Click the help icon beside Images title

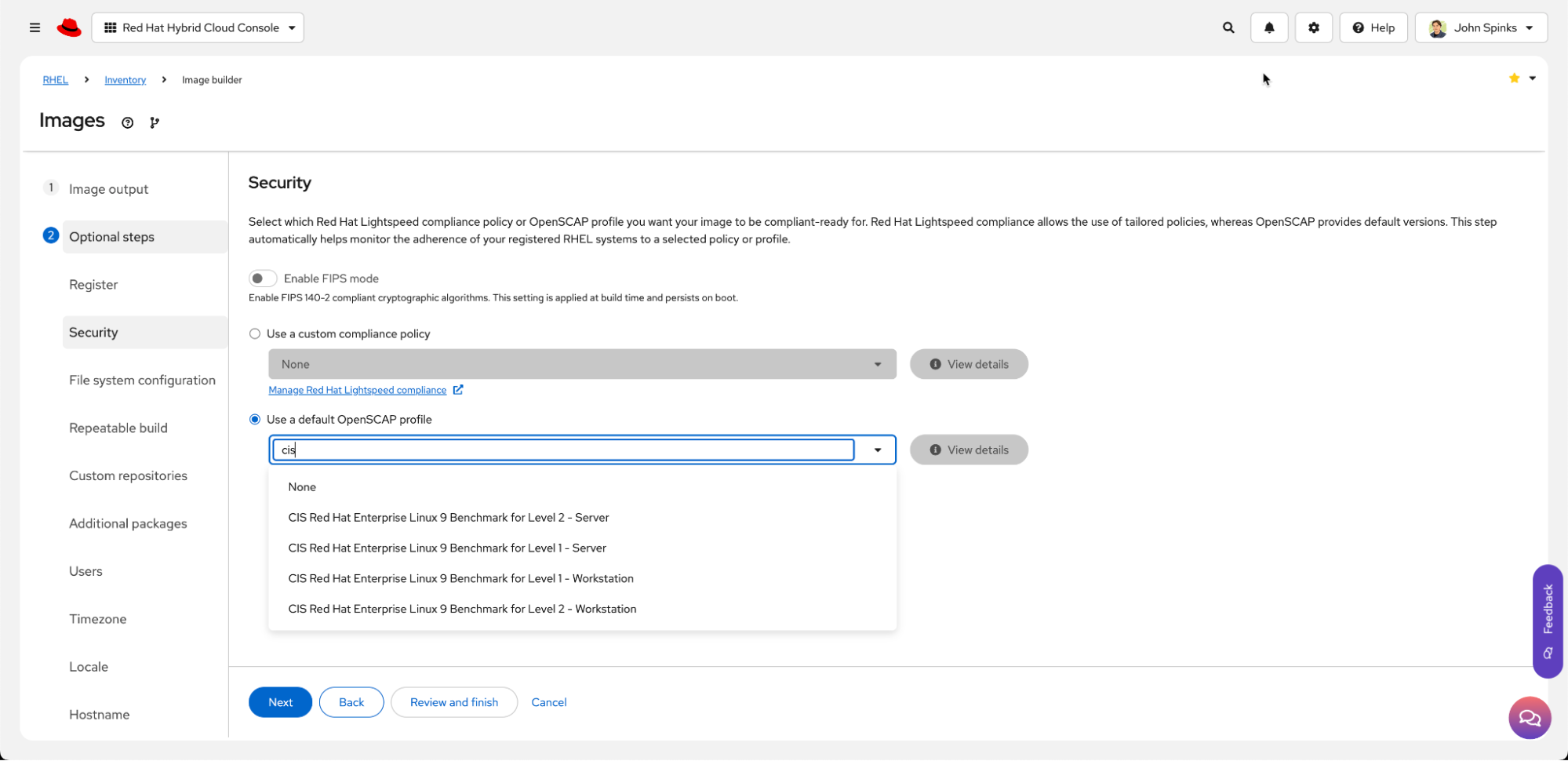(x=127, y=122)
